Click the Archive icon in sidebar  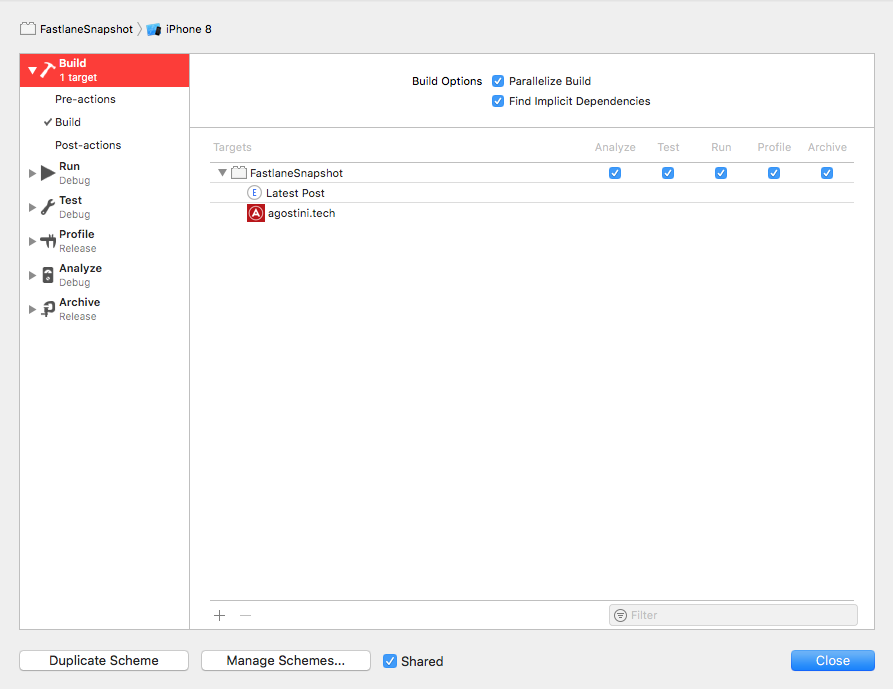coord(48,309)
